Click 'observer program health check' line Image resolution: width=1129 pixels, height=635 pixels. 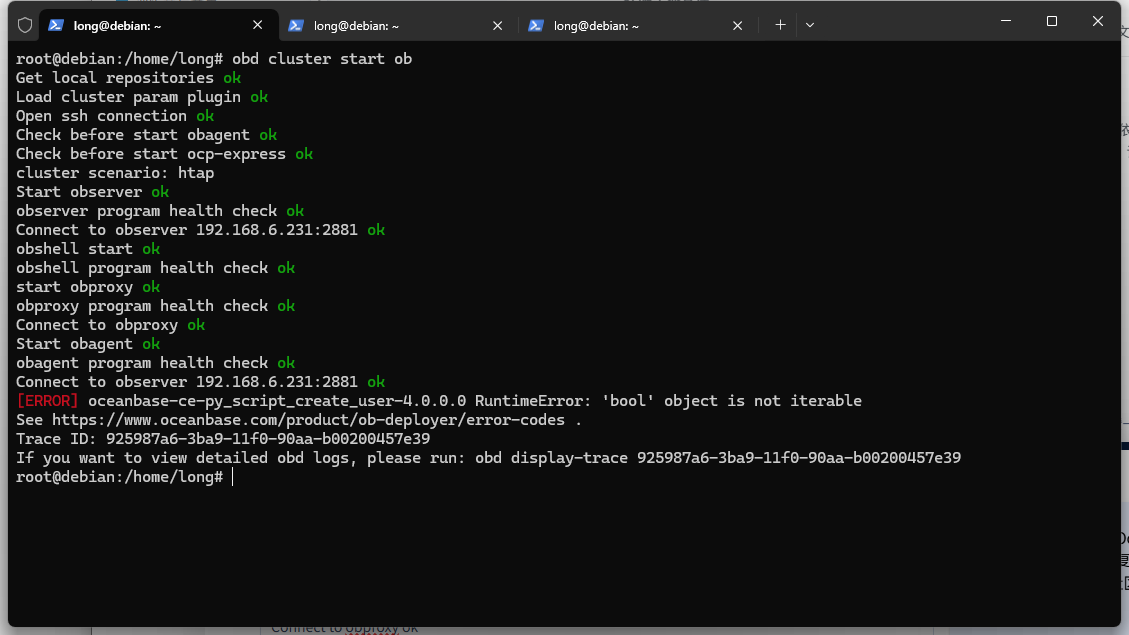coord(160,211)
